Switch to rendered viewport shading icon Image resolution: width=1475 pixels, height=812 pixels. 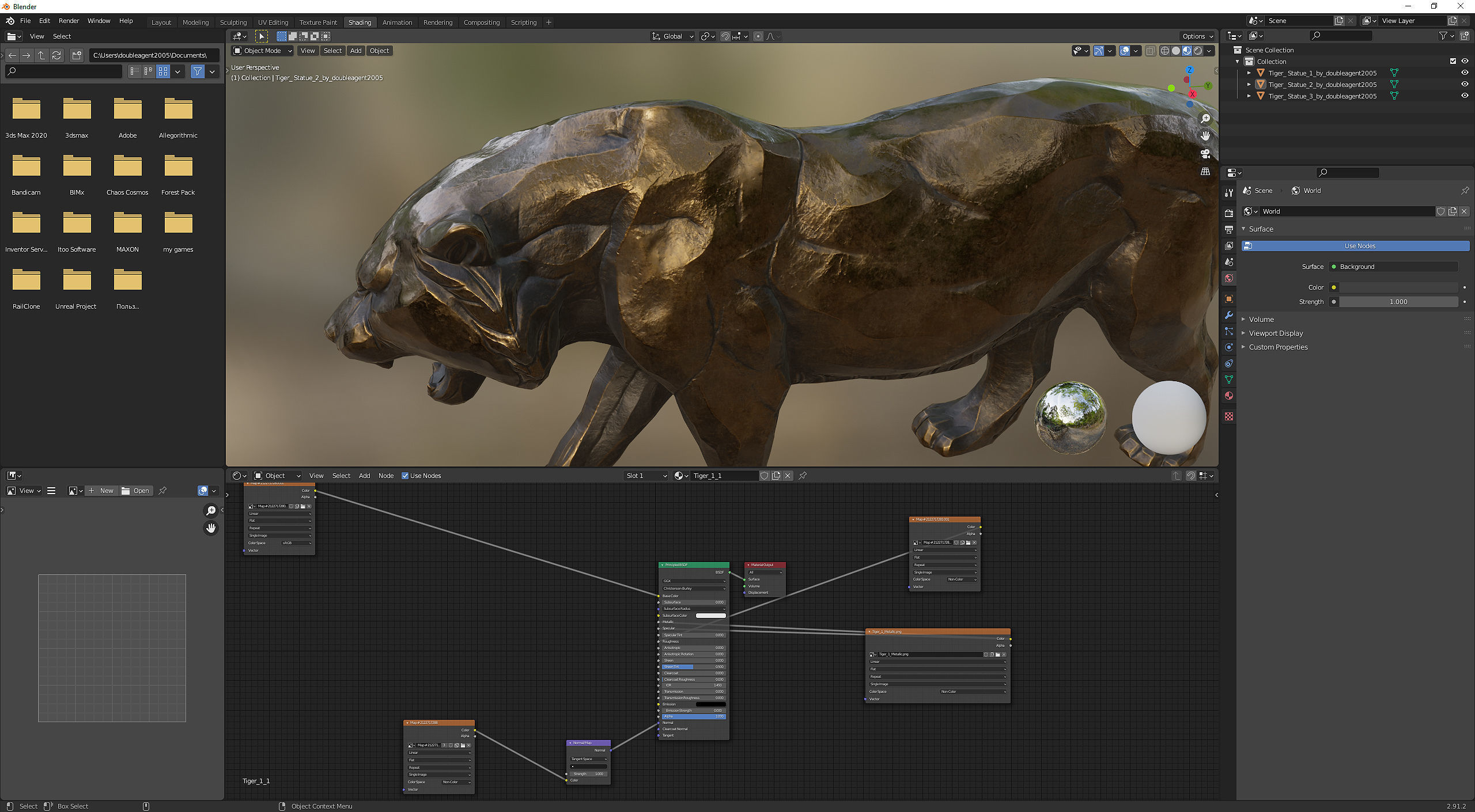[1198, 51]
